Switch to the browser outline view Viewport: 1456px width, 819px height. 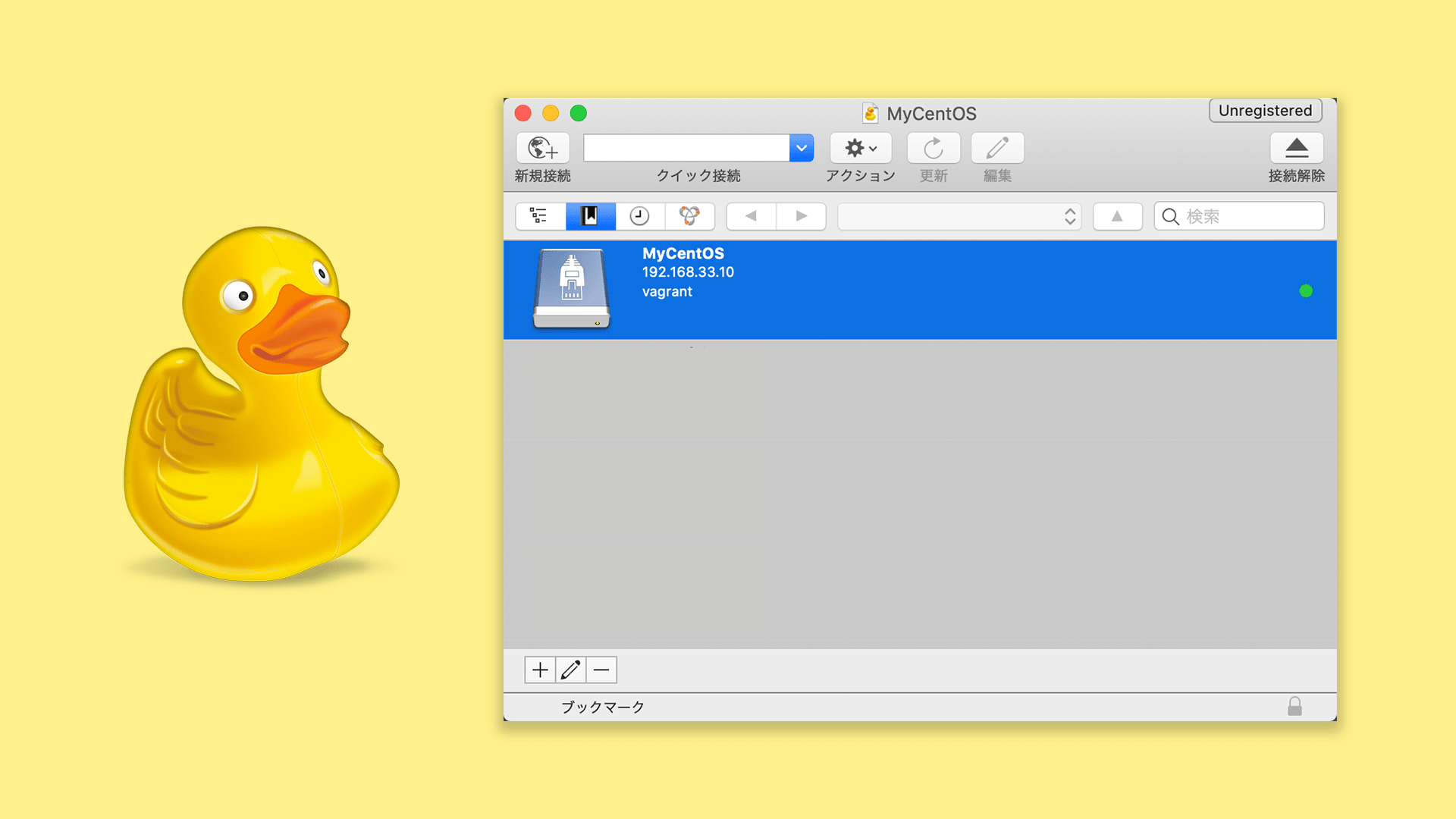[x=540, y=216]
